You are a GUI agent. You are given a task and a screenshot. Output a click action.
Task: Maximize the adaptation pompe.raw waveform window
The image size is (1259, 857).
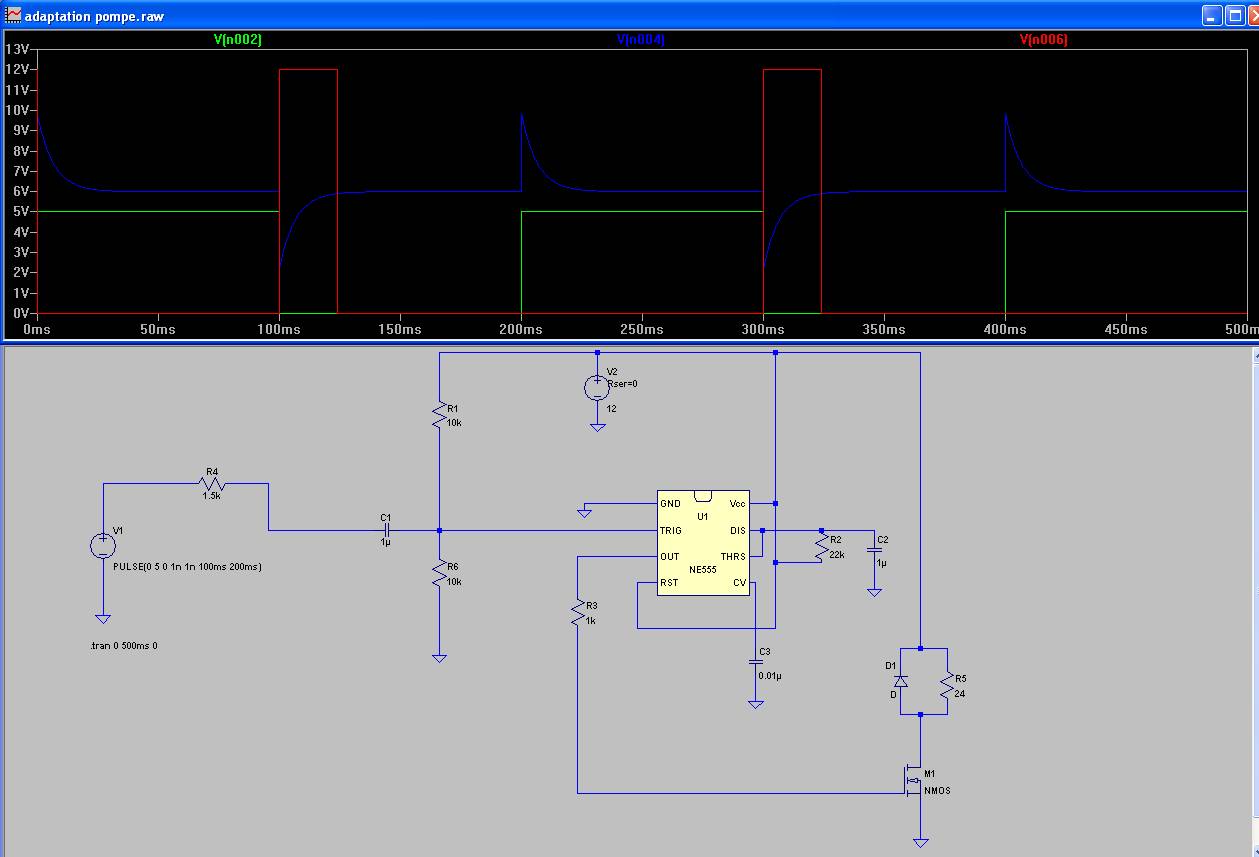[1234, 16]
